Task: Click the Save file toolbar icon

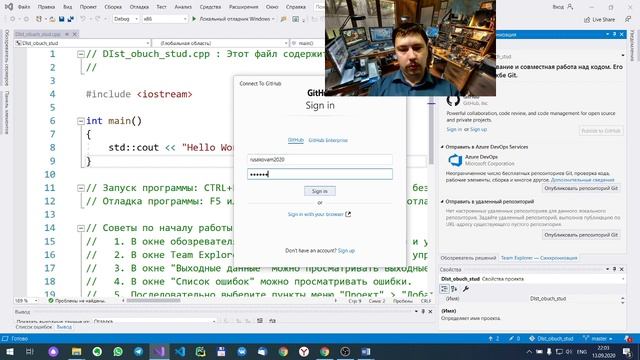Action: tap(61, 19)
